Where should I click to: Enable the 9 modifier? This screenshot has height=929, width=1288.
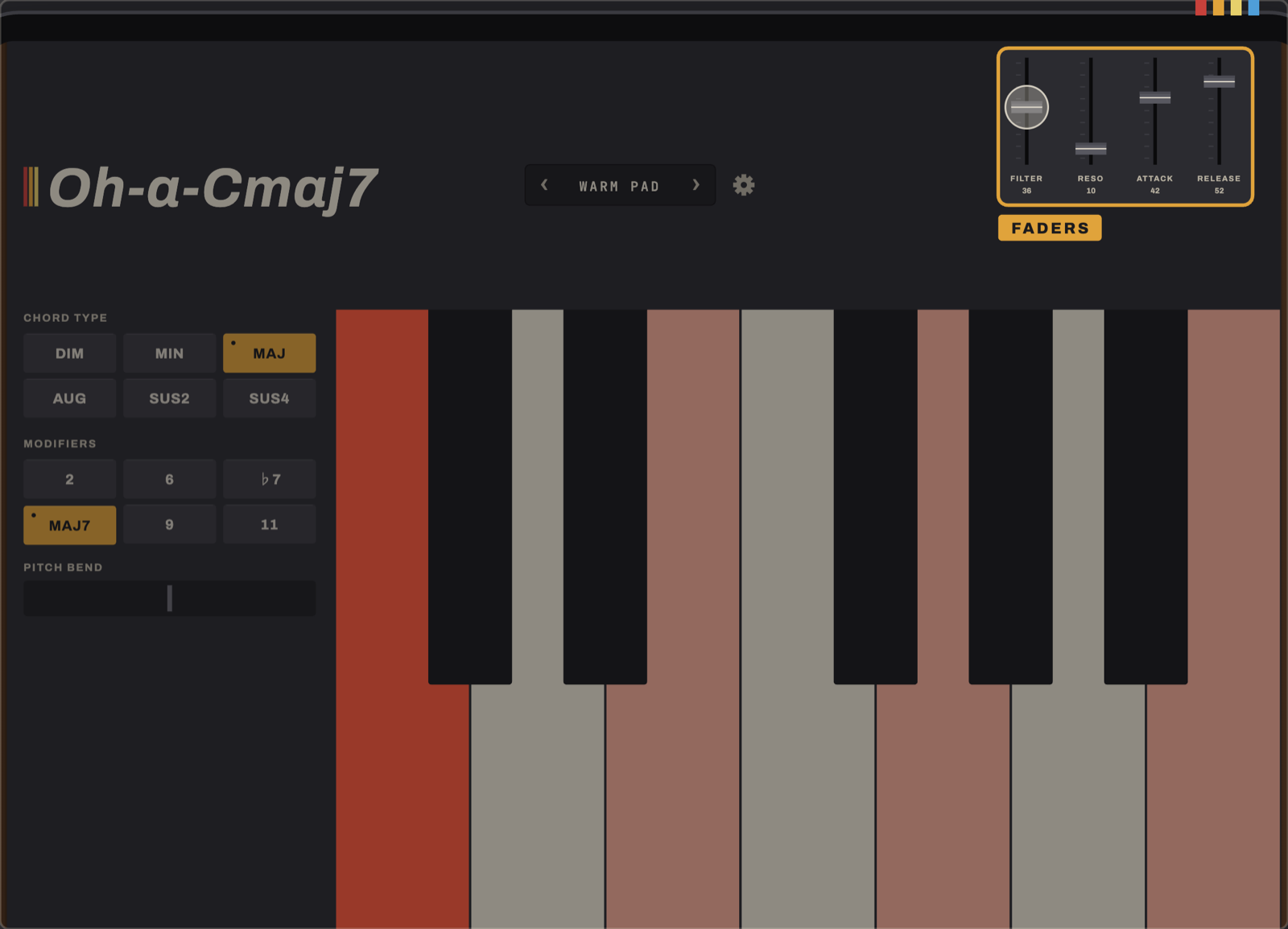(x=169, y=525)
